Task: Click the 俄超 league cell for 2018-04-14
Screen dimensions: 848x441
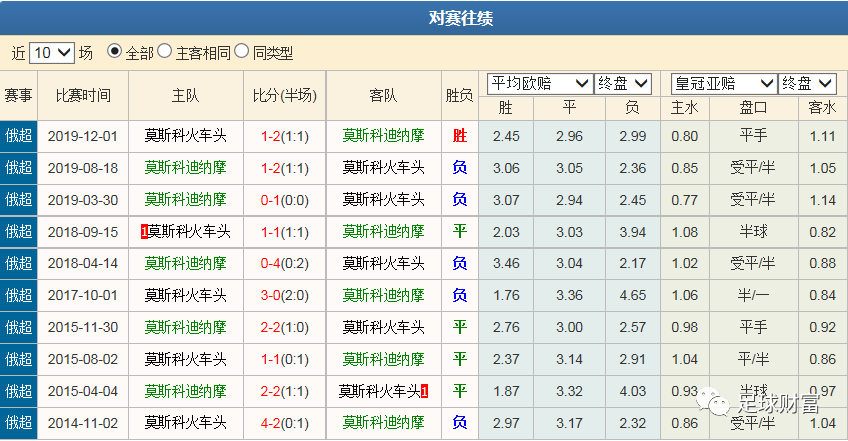Action: click(18, 264)
